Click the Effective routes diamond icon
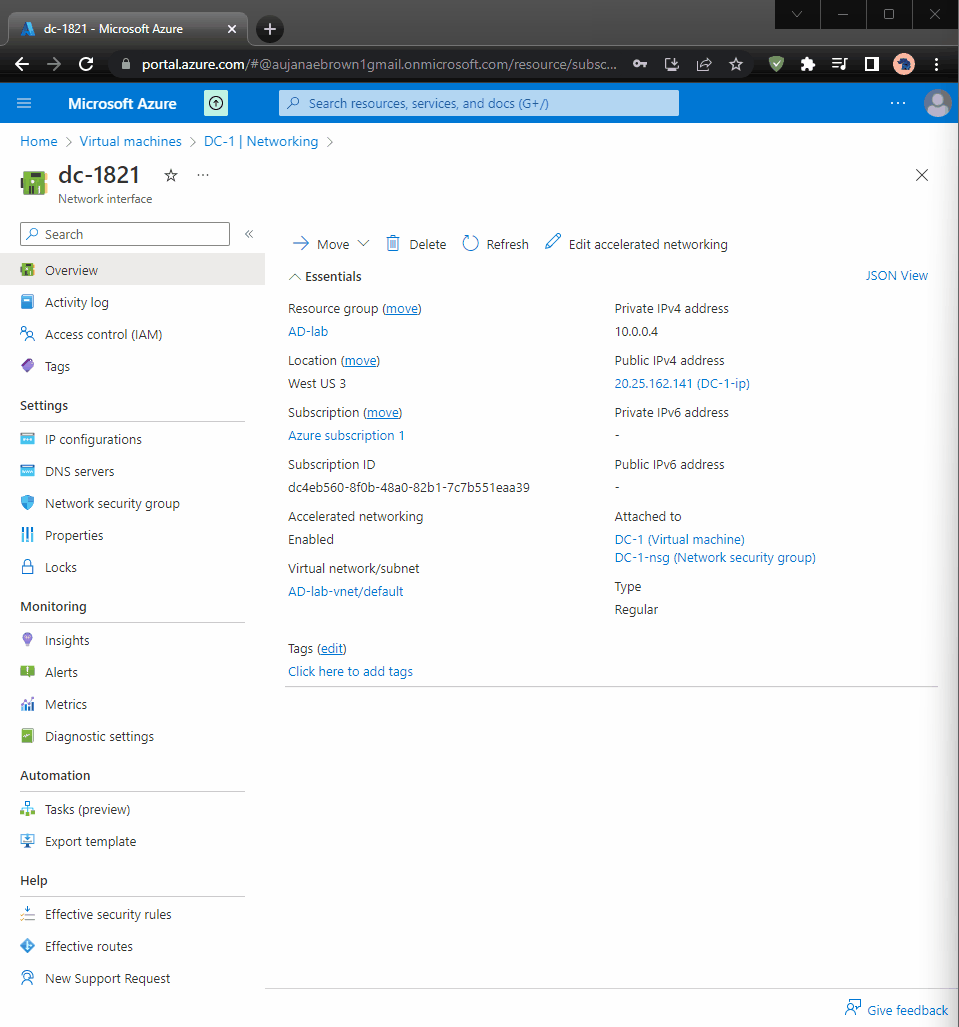 coord(28,945)
